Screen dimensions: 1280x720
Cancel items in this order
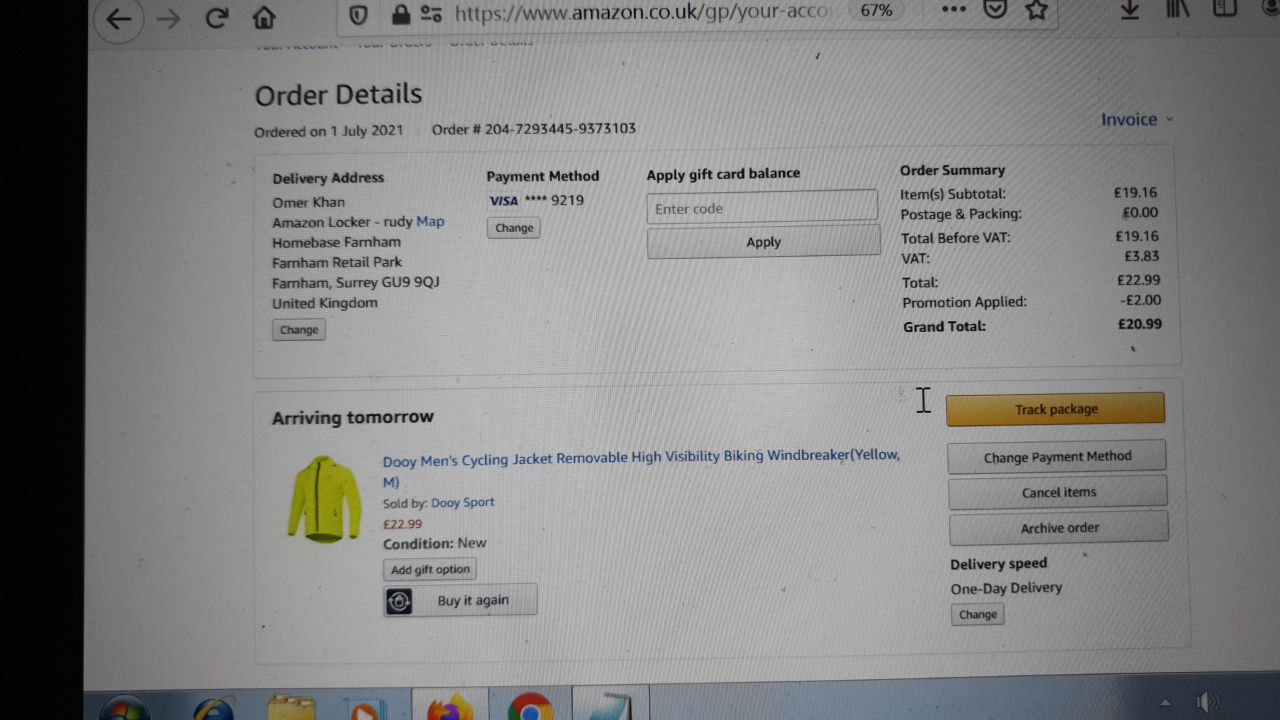tap(1058, 492)
